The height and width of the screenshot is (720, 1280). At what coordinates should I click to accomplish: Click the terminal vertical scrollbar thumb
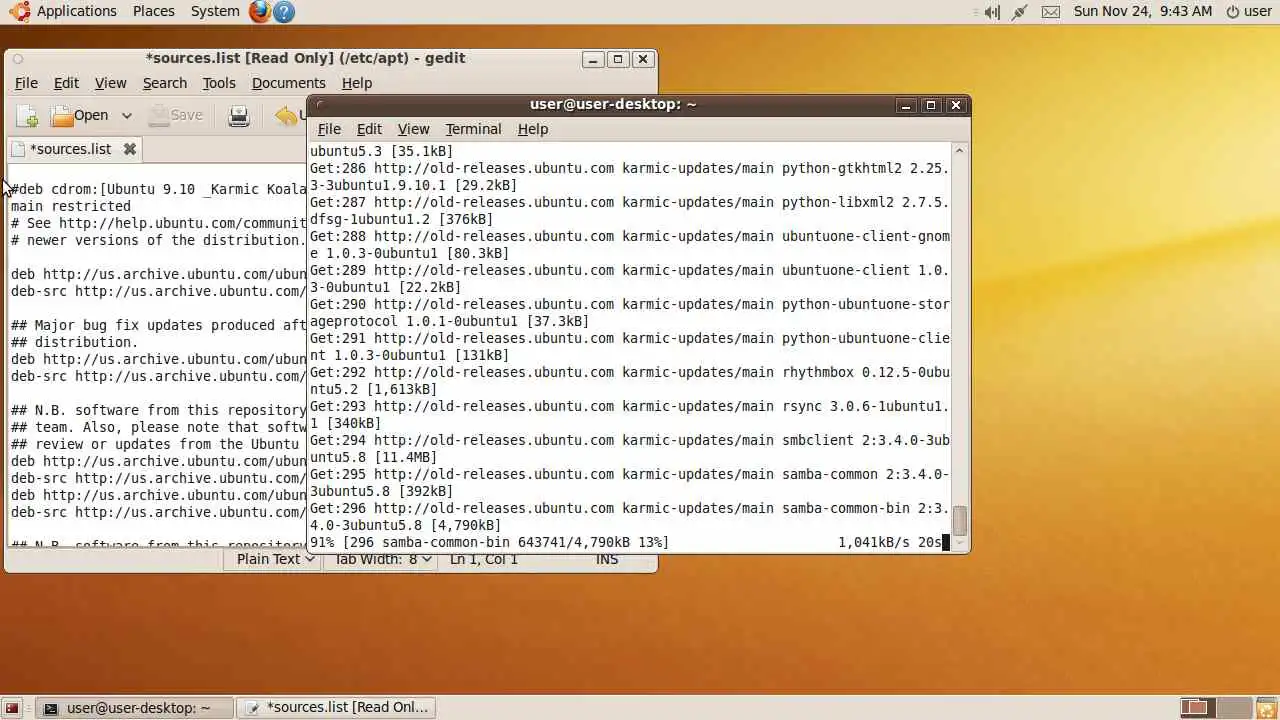pos(959,521)
